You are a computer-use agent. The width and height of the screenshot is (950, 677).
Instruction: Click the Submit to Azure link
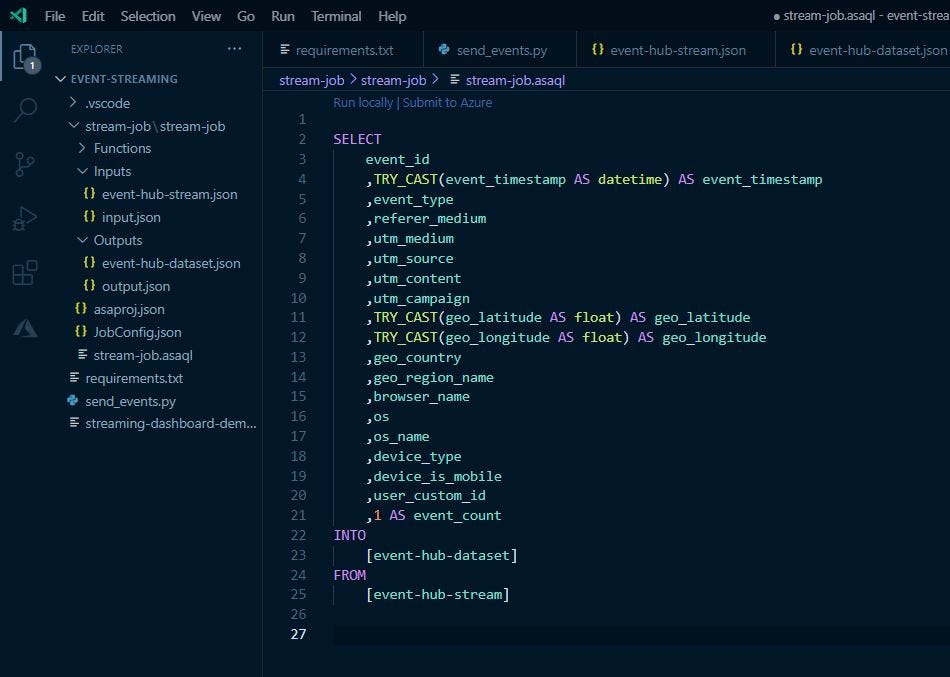click(x=447, y=103)
